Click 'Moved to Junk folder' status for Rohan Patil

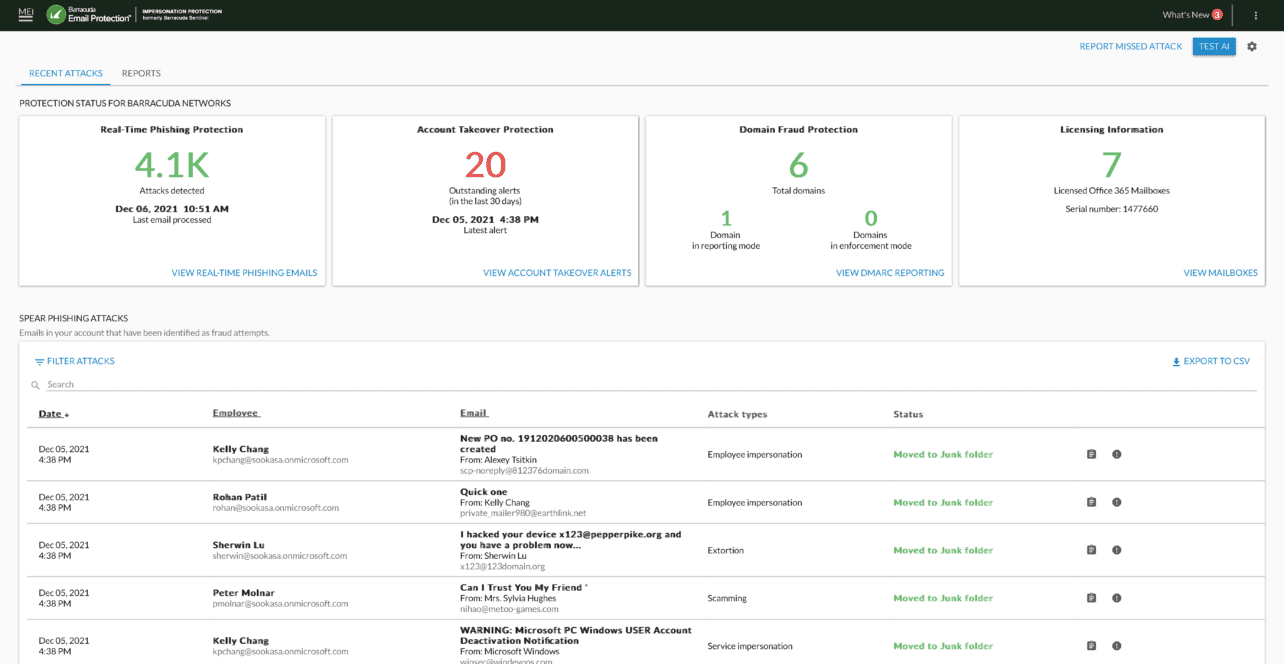click(943, 503)
